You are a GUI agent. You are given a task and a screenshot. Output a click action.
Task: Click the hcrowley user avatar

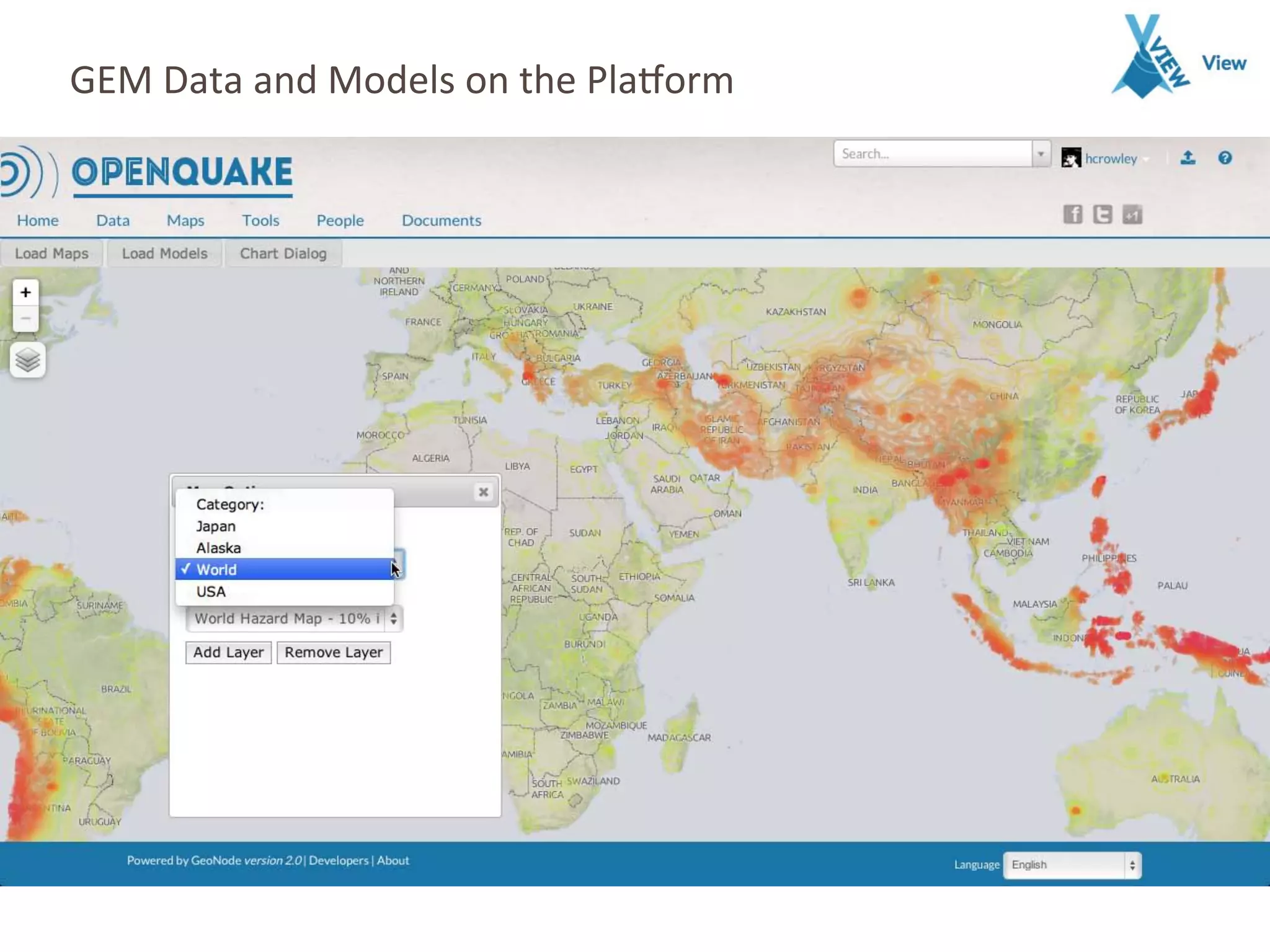click(x=1071, y=158)
